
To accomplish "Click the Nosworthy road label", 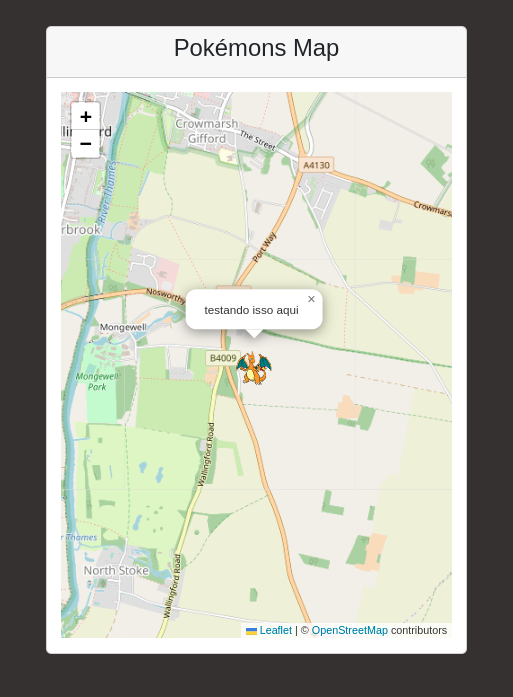I will 166,296.
